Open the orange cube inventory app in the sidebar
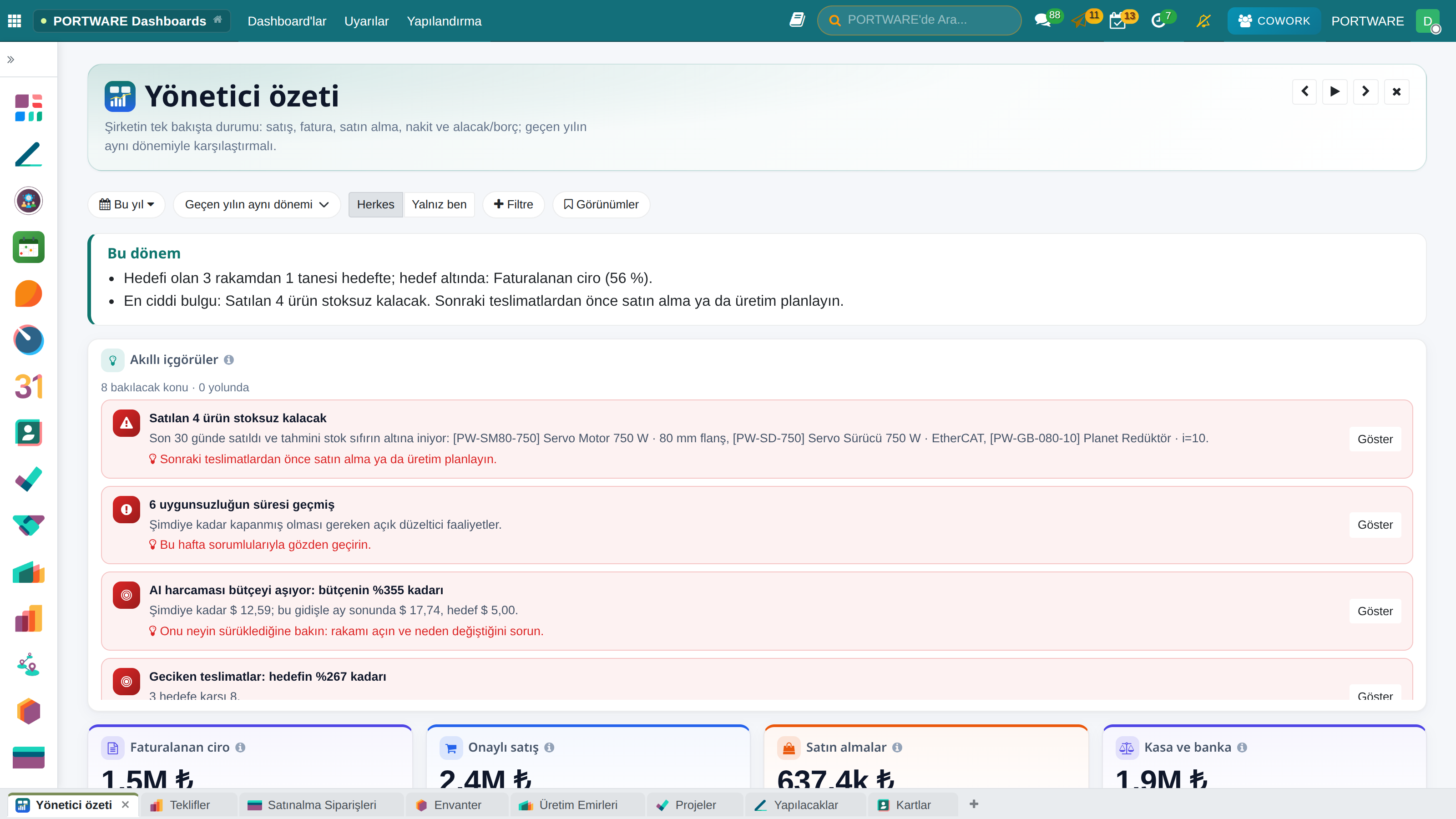The image size is (1456, 819). click(x=28, y=711)
